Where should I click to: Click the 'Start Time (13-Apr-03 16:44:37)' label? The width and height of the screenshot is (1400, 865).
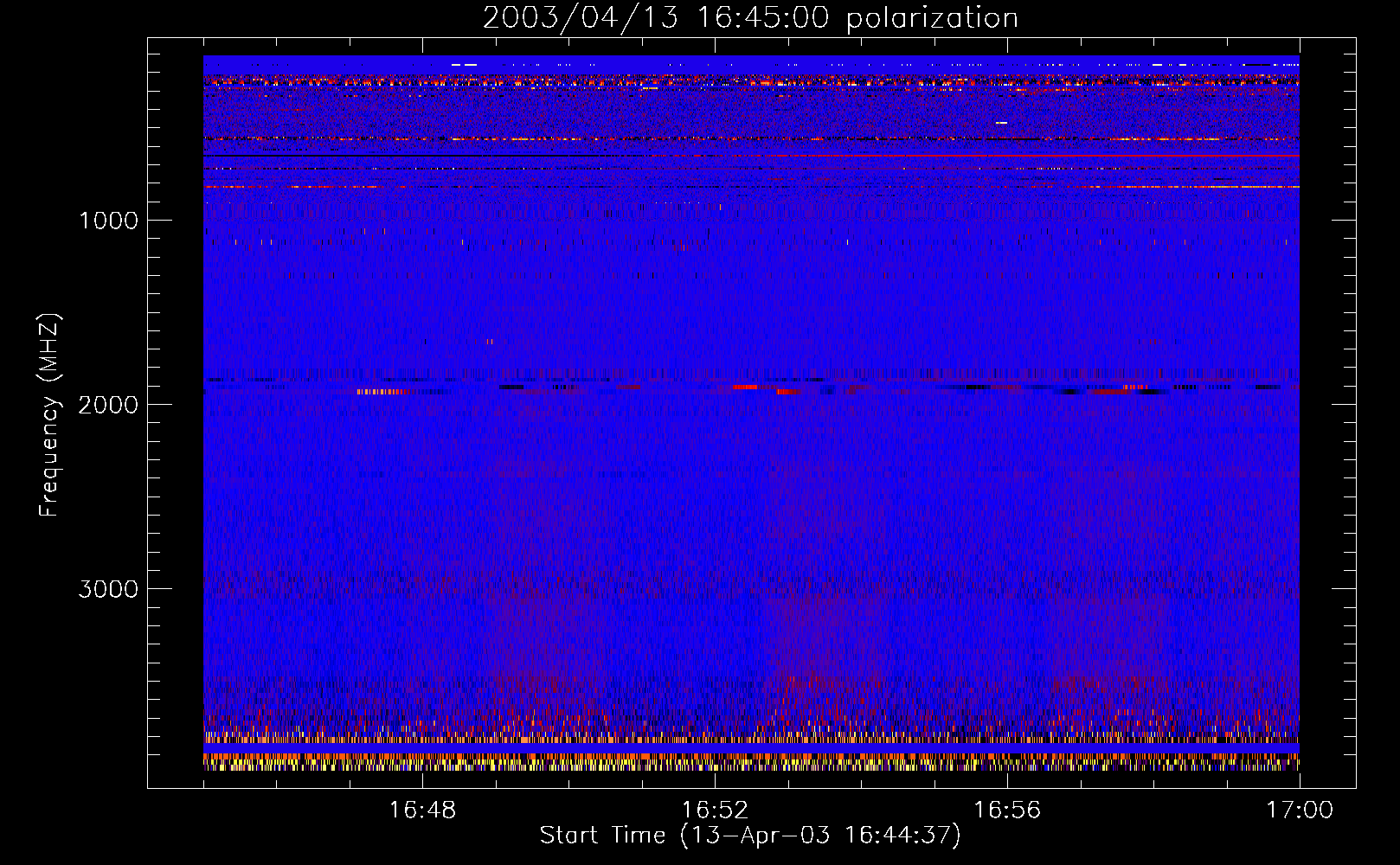[750, 836]
